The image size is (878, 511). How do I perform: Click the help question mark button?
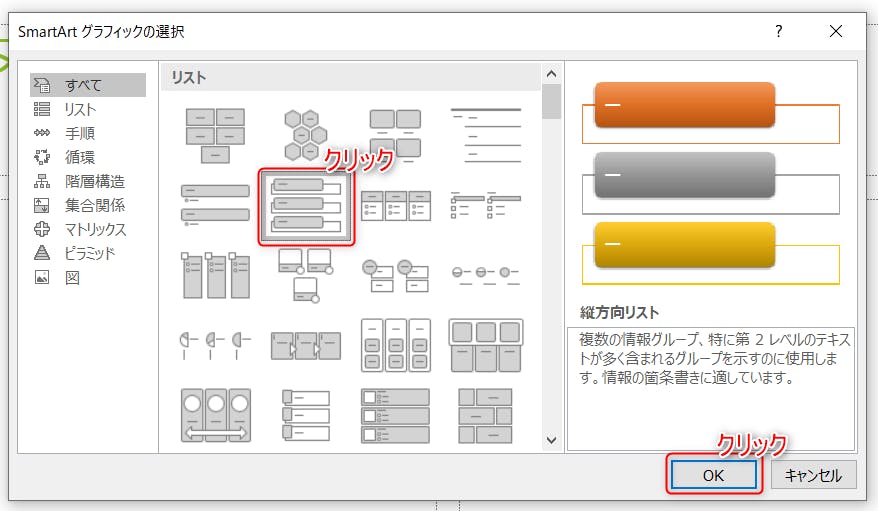pyautogui.click(x=779, y=32)
